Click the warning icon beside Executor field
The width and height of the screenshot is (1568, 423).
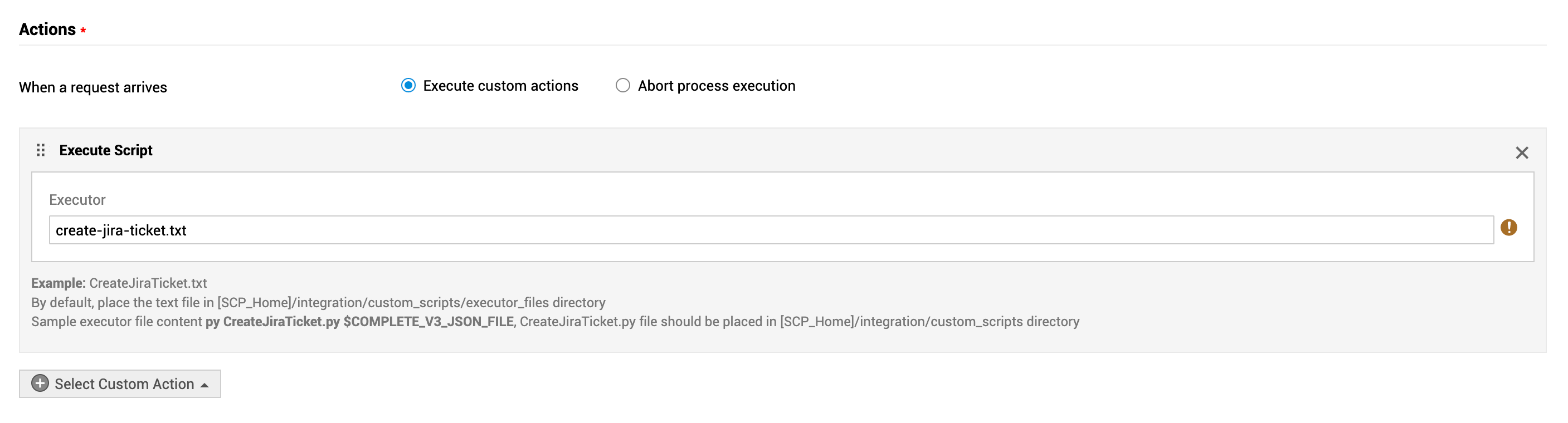1508,228
